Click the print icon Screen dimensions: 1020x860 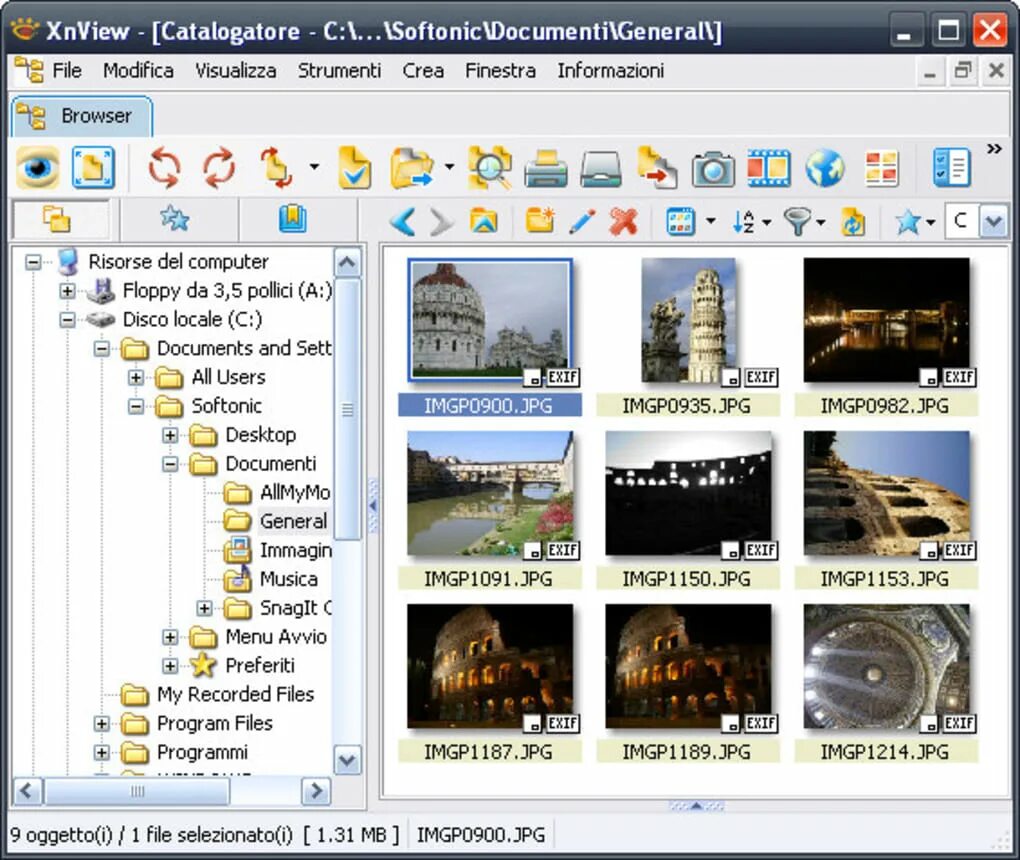(546, 168)
